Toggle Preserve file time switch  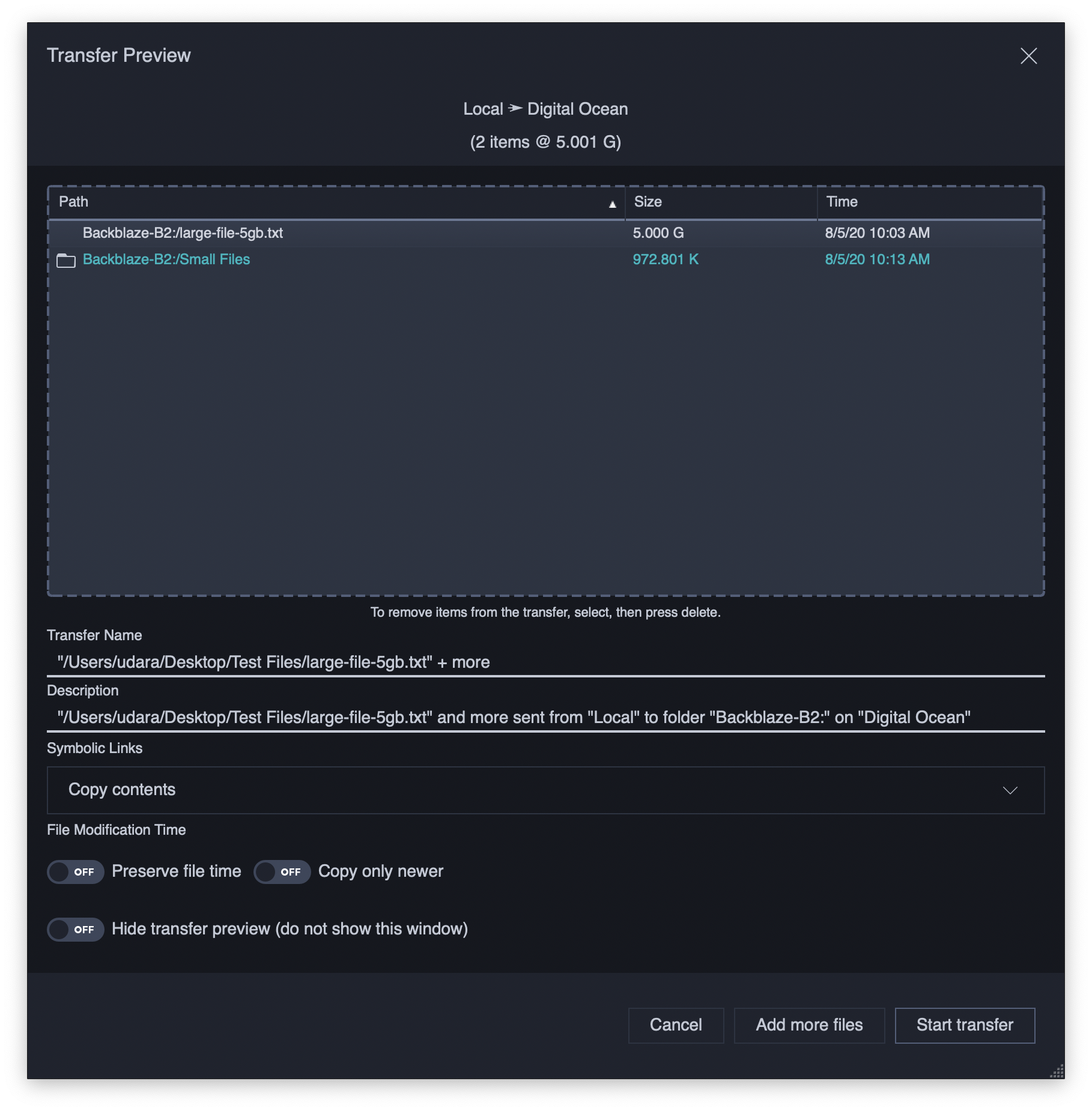coord(76,871)
